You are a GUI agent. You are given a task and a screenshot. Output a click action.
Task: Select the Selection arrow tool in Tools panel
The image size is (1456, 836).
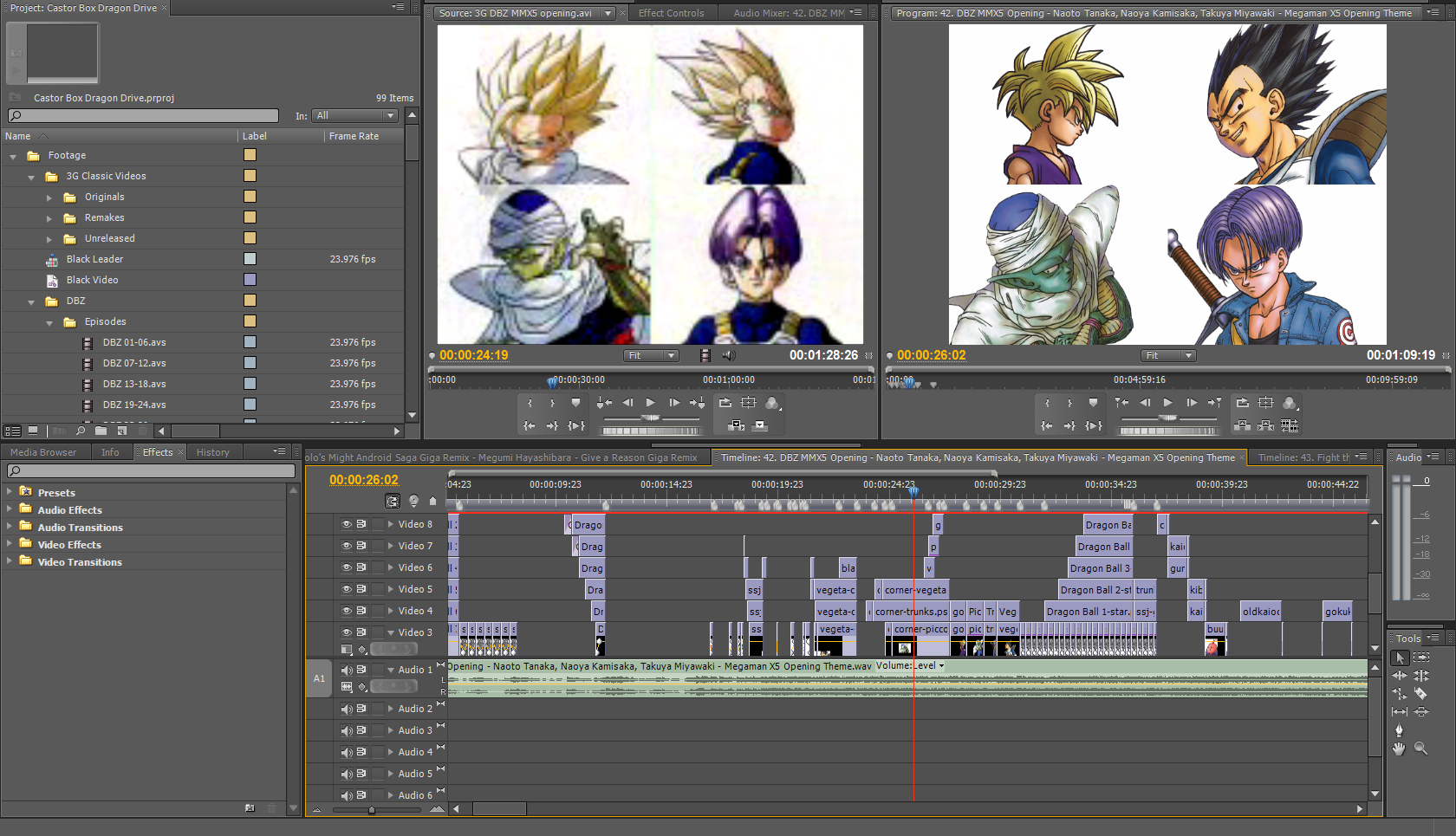[1400, 658]
